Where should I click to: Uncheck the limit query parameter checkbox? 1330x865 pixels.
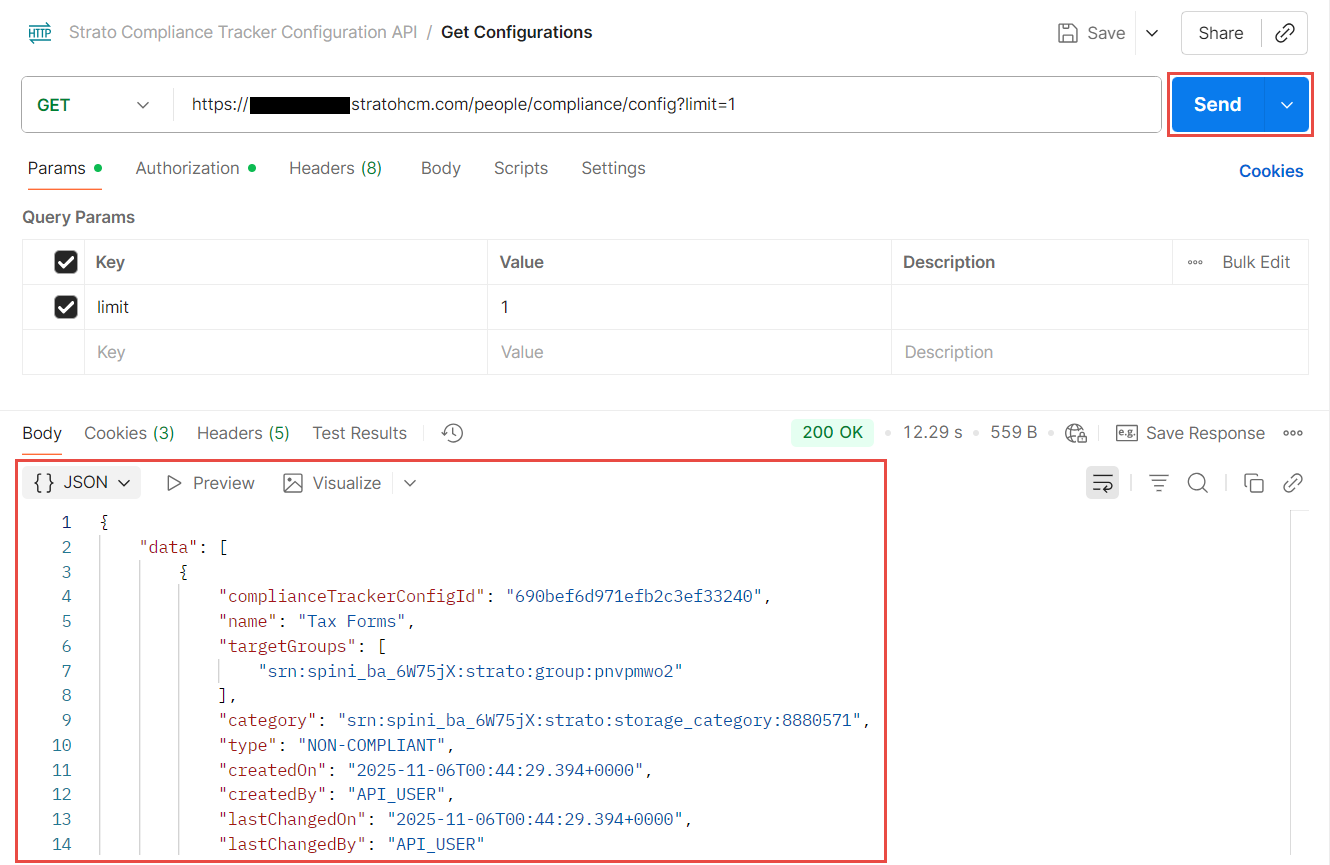pyautogui.click(x=66, y=307)
